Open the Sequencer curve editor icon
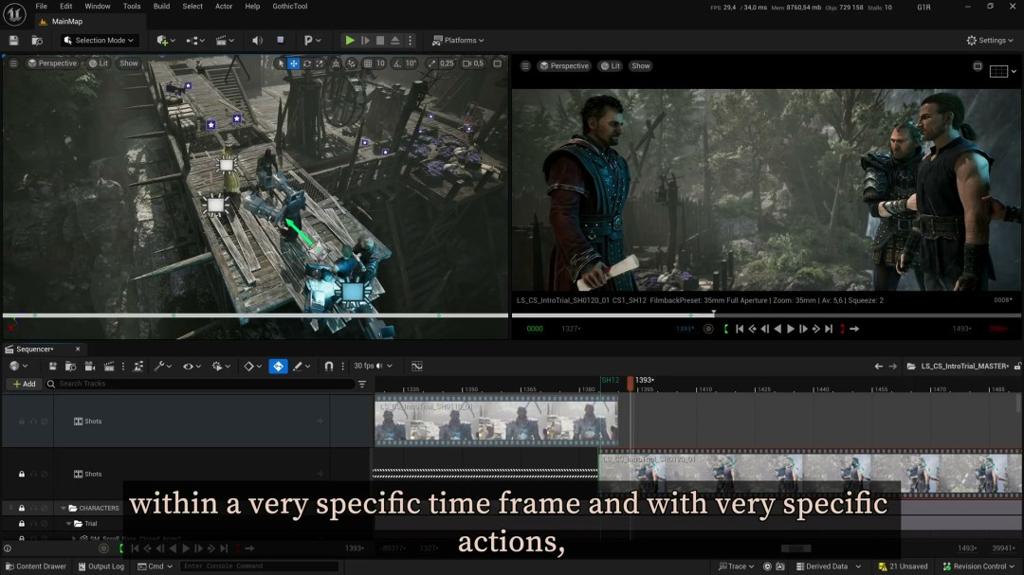This screenshot has height=575, width=1024. [417, 366]
